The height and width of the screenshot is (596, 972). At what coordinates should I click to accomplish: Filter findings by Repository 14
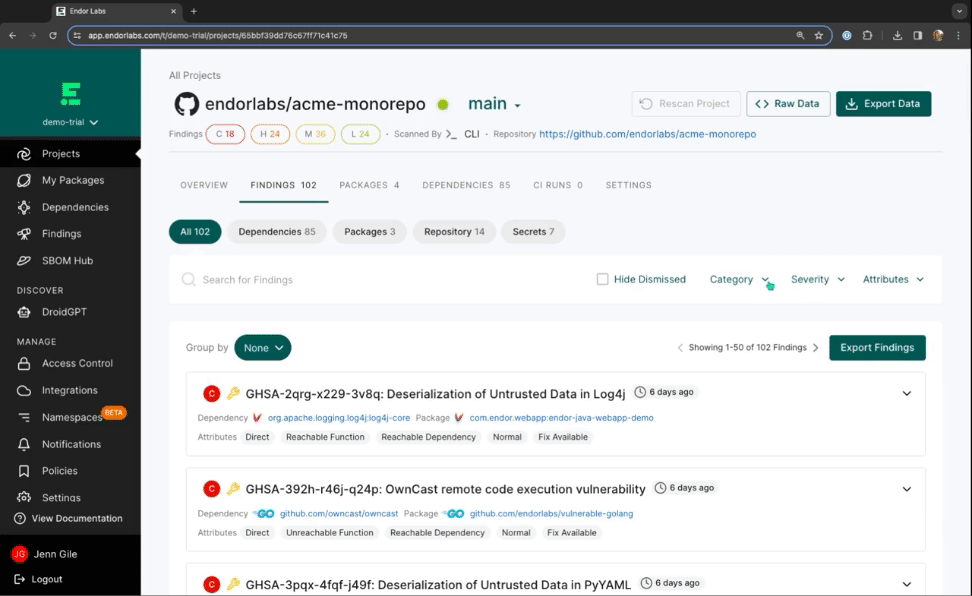coord(454,232)
